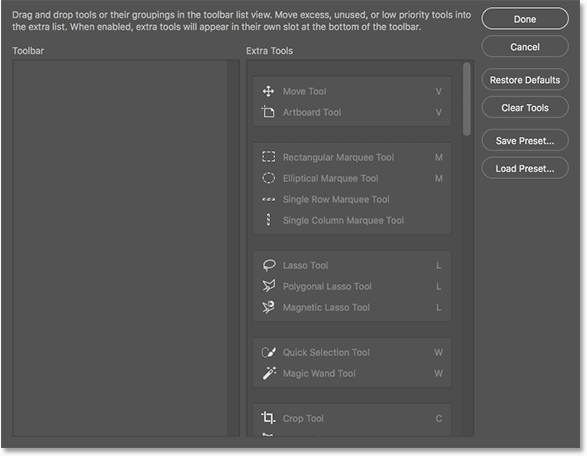Confirm changes with the Done button
The height and width of the screenshot is (456, 587).
(x=525, y=19)
